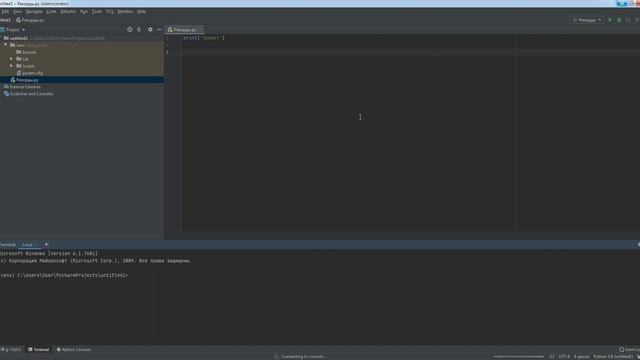Minimize the PyCharm window
640x360 pixels.
point(622,3)
